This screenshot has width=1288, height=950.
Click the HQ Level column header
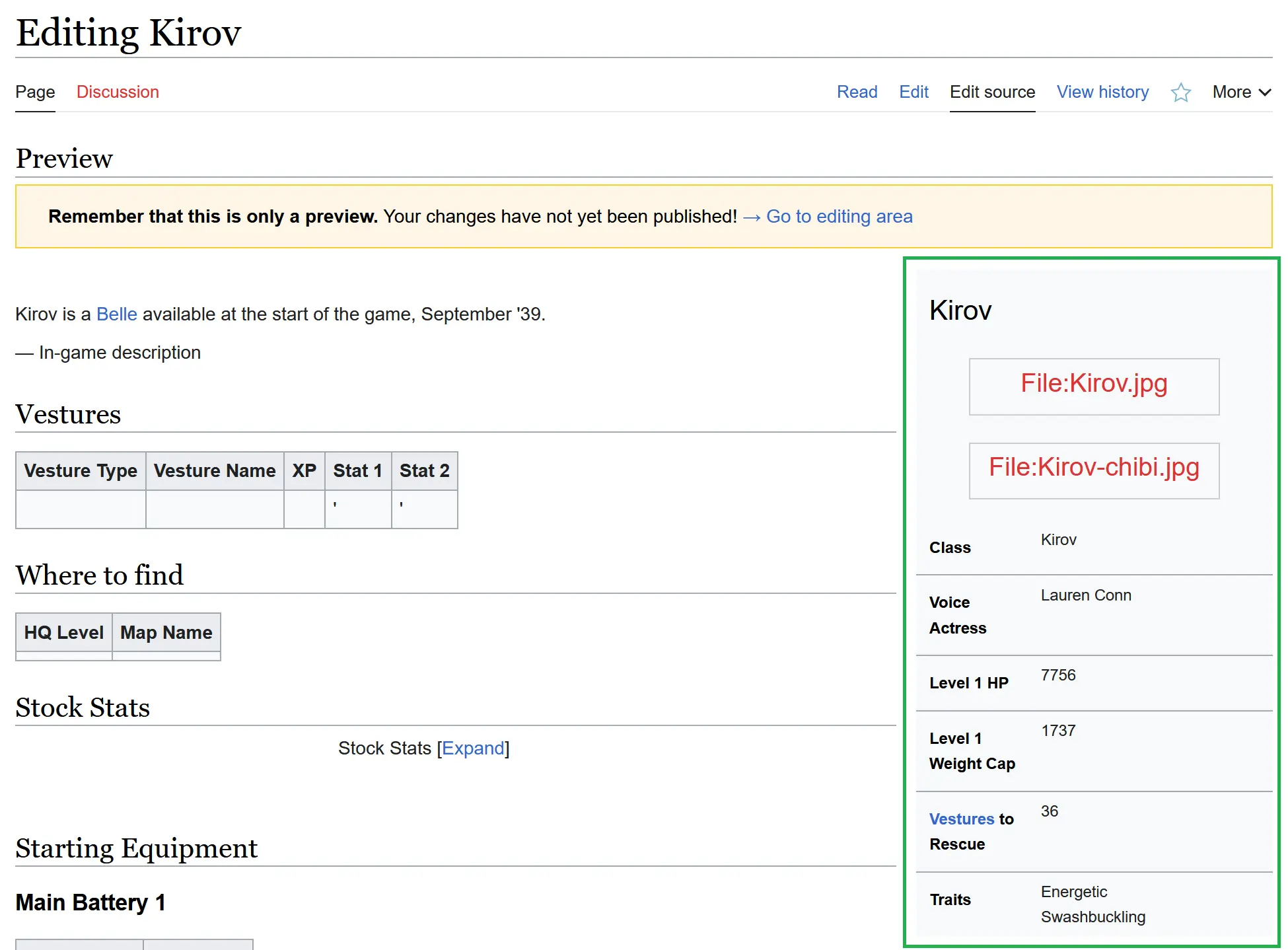[63, 633]
